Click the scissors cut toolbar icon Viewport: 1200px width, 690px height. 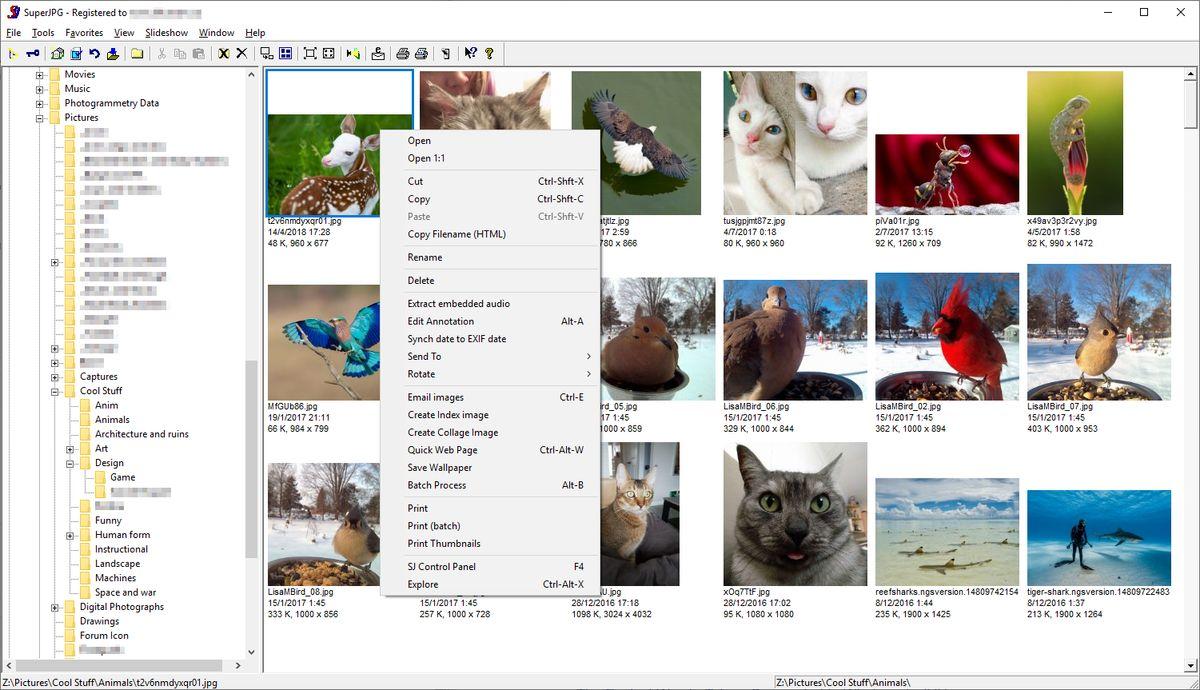pyautogui.click(x=162, y=53)
